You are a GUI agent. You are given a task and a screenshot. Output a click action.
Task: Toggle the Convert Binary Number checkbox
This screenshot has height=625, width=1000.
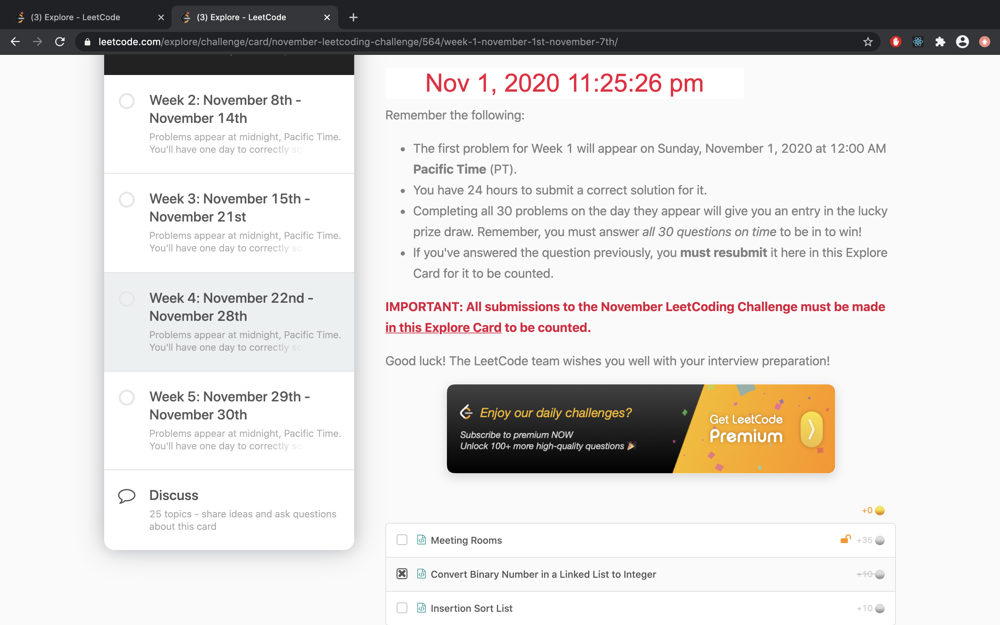tap(402, 573)
